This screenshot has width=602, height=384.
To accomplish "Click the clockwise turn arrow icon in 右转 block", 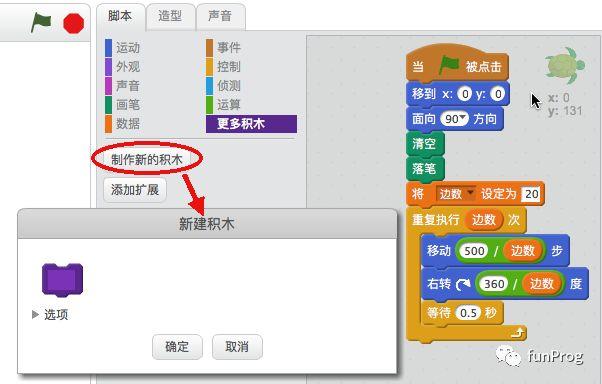I will tap(463, 285).
